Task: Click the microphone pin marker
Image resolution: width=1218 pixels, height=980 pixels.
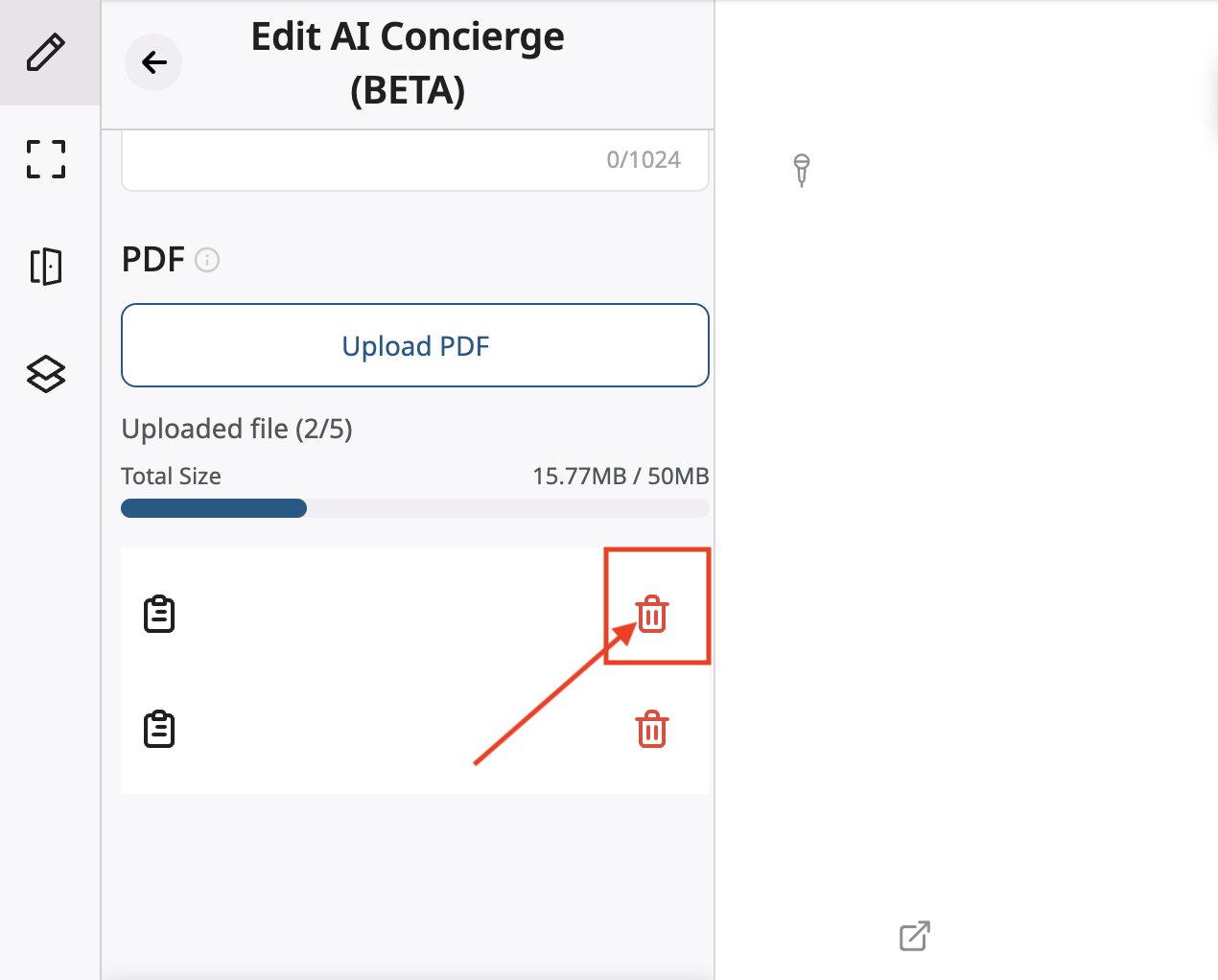Action: (x=802, y=170)
